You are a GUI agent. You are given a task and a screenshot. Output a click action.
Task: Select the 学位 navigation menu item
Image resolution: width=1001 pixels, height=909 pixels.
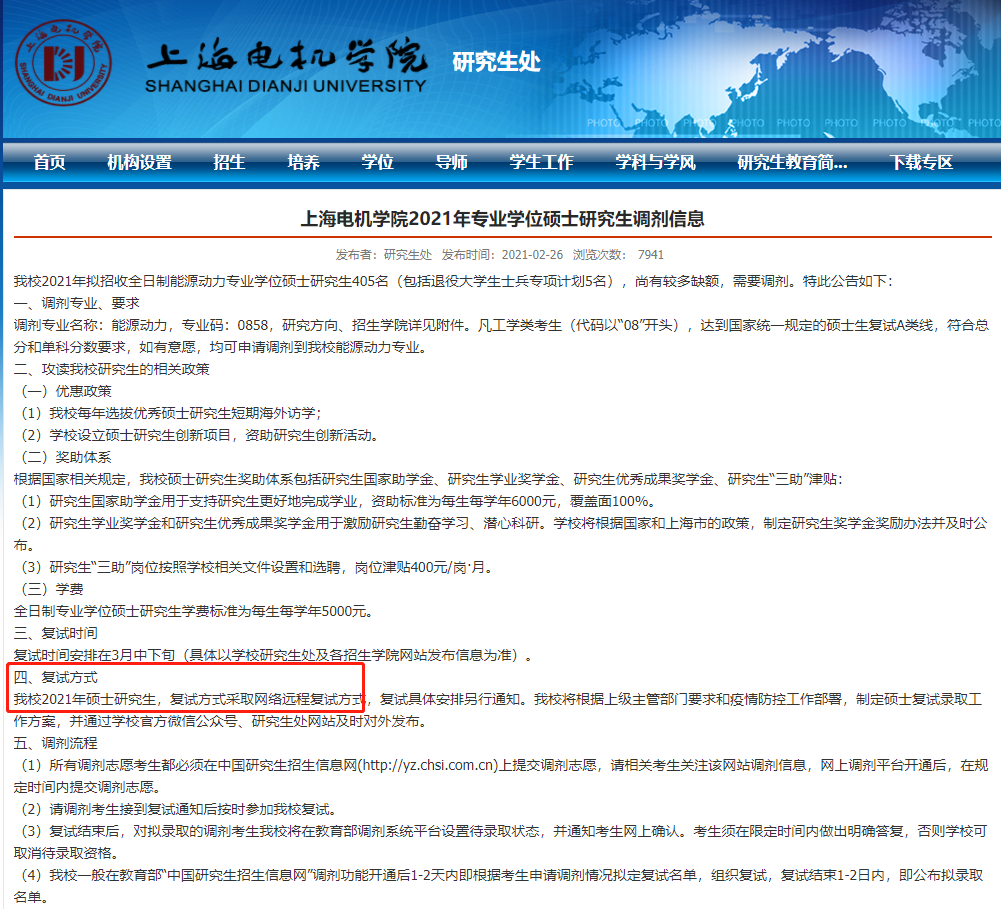coord(377,162)
